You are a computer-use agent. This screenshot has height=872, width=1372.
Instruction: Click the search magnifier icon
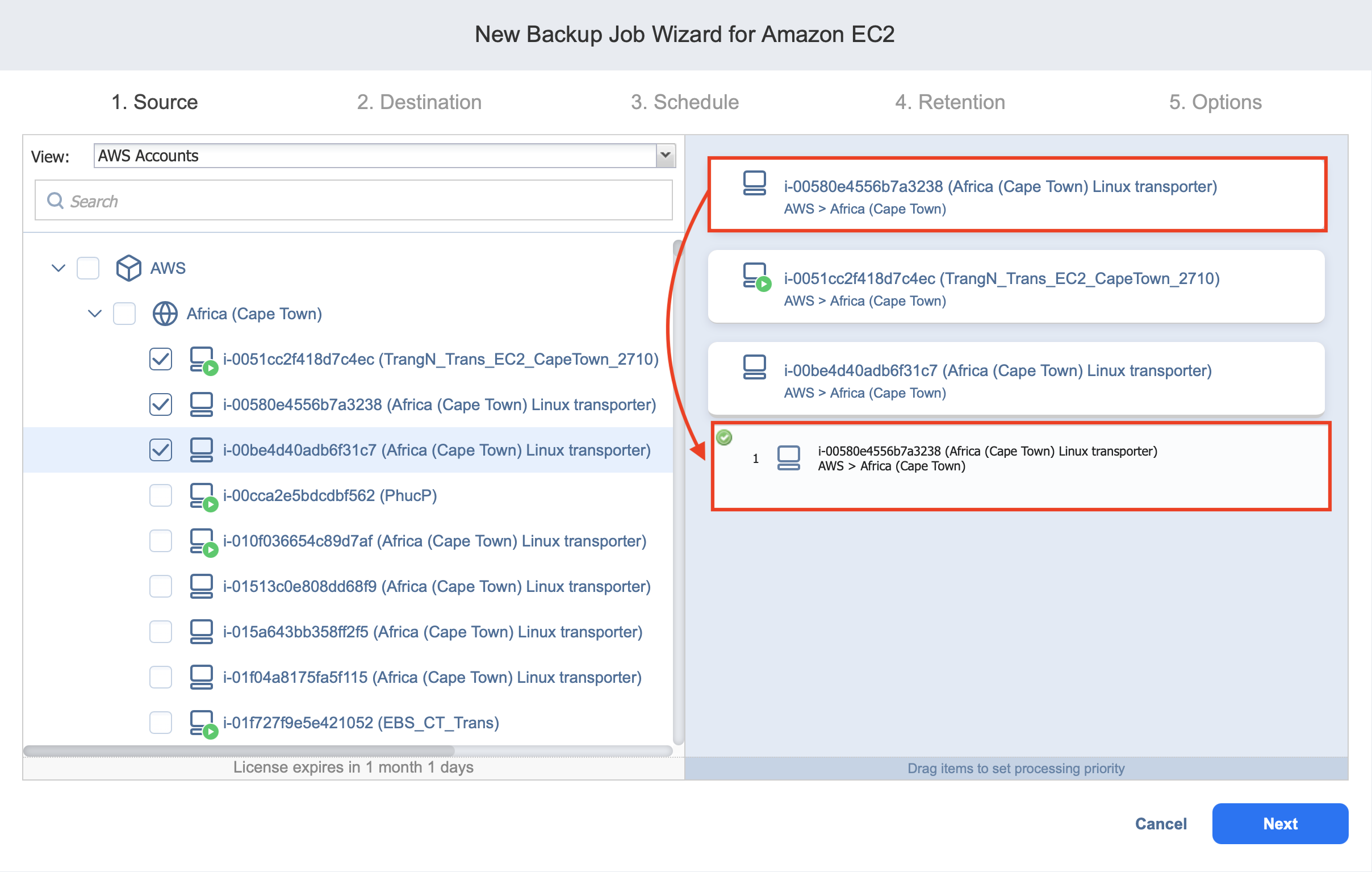[x=55, y=201]
